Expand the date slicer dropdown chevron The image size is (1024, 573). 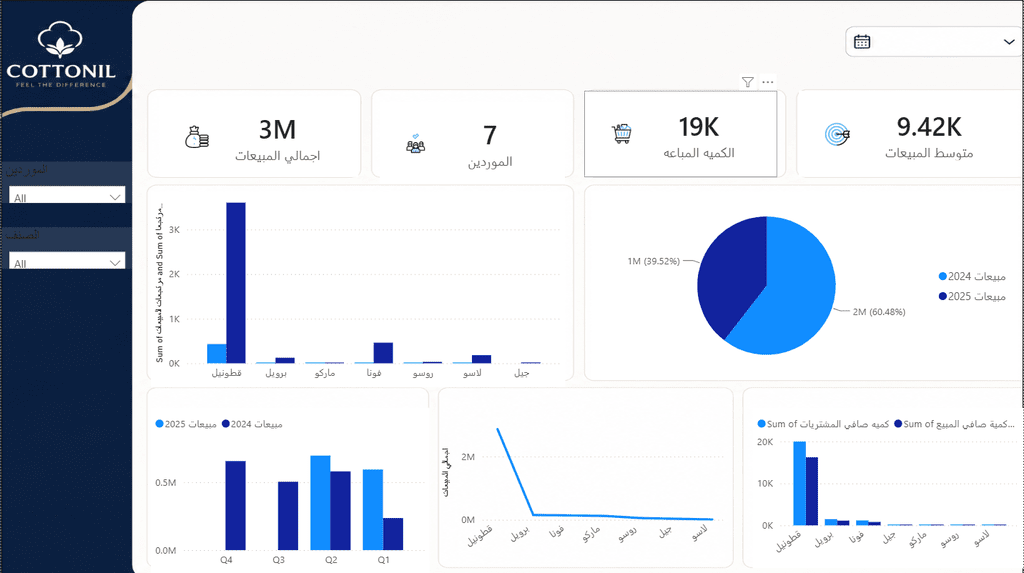[x=1009, y=42]
